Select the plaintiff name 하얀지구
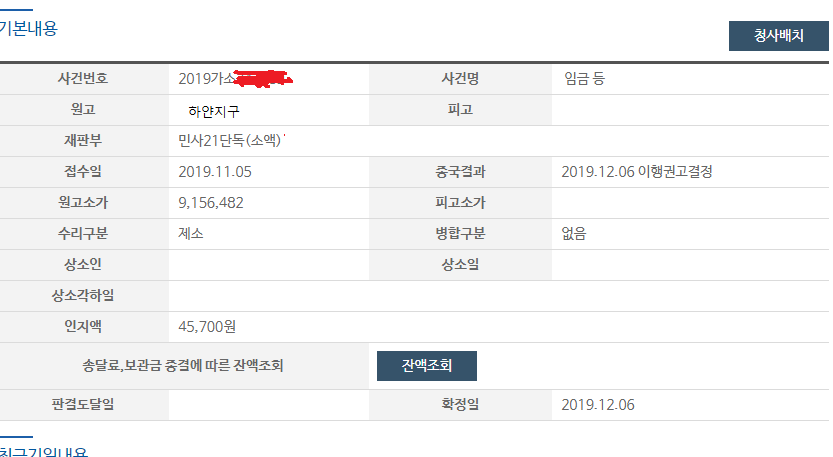Image resolution: width=833 pixels, height=457 pixels. [214, 109]
